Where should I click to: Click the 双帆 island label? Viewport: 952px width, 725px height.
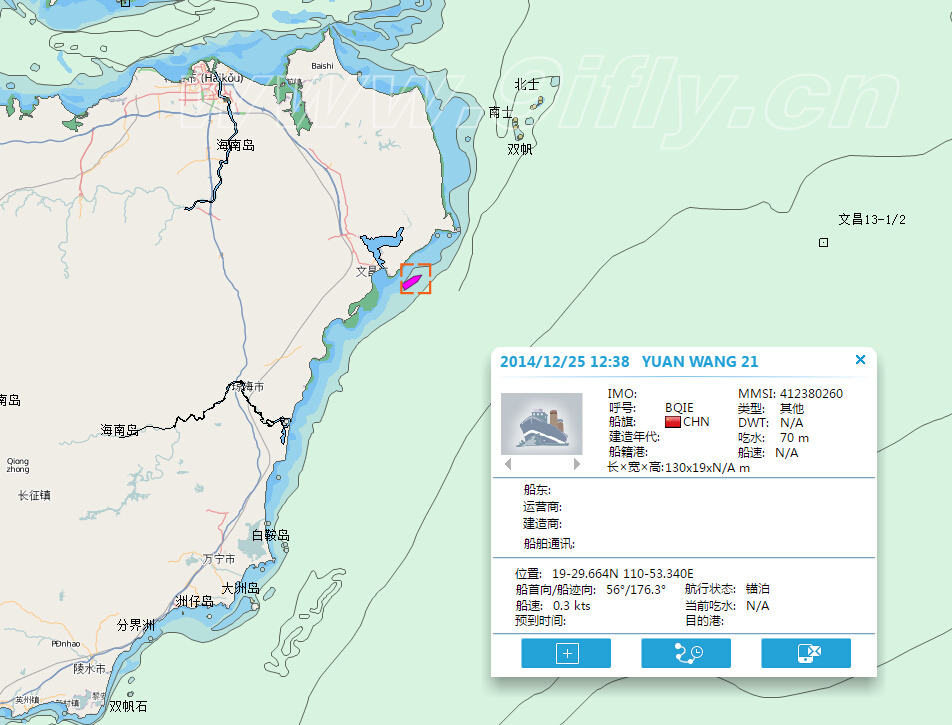click(x=520, y=149)
